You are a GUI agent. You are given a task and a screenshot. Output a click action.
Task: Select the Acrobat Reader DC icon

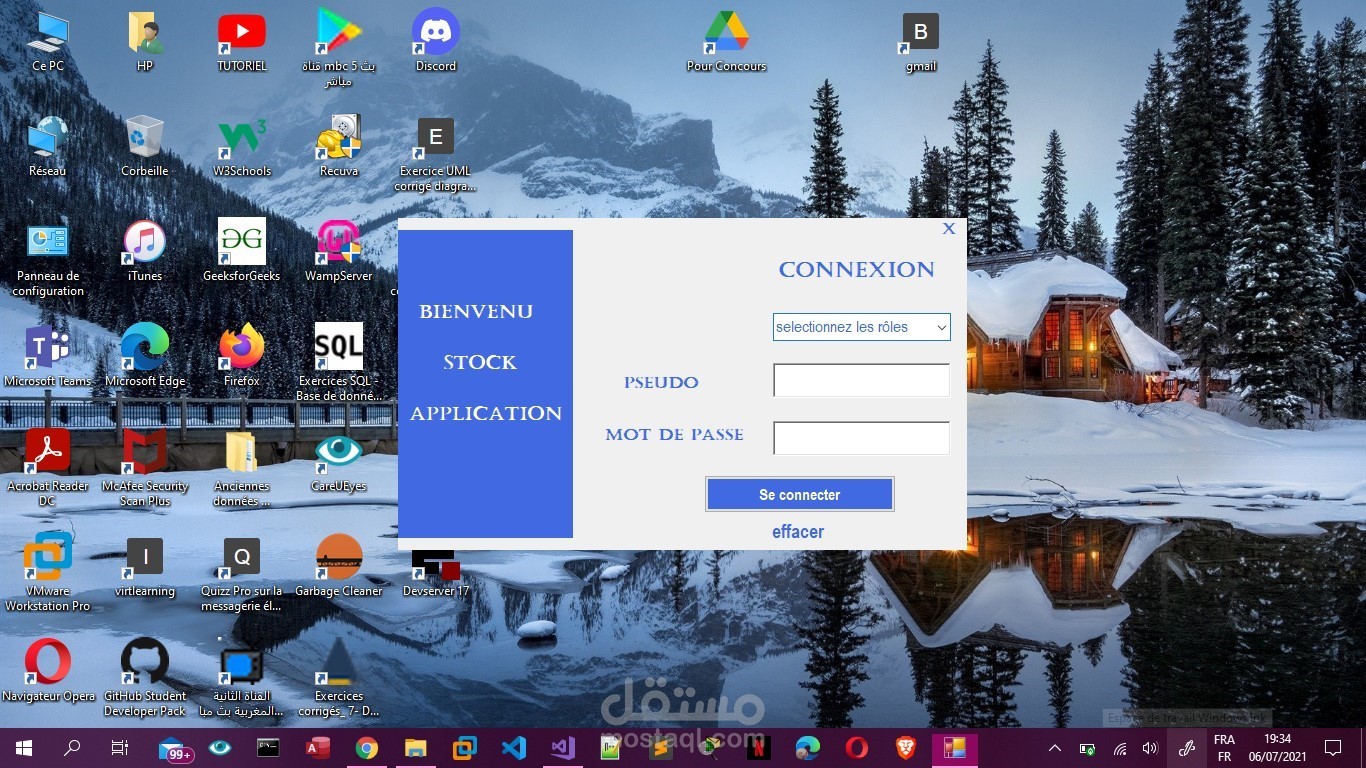[48, 467]
